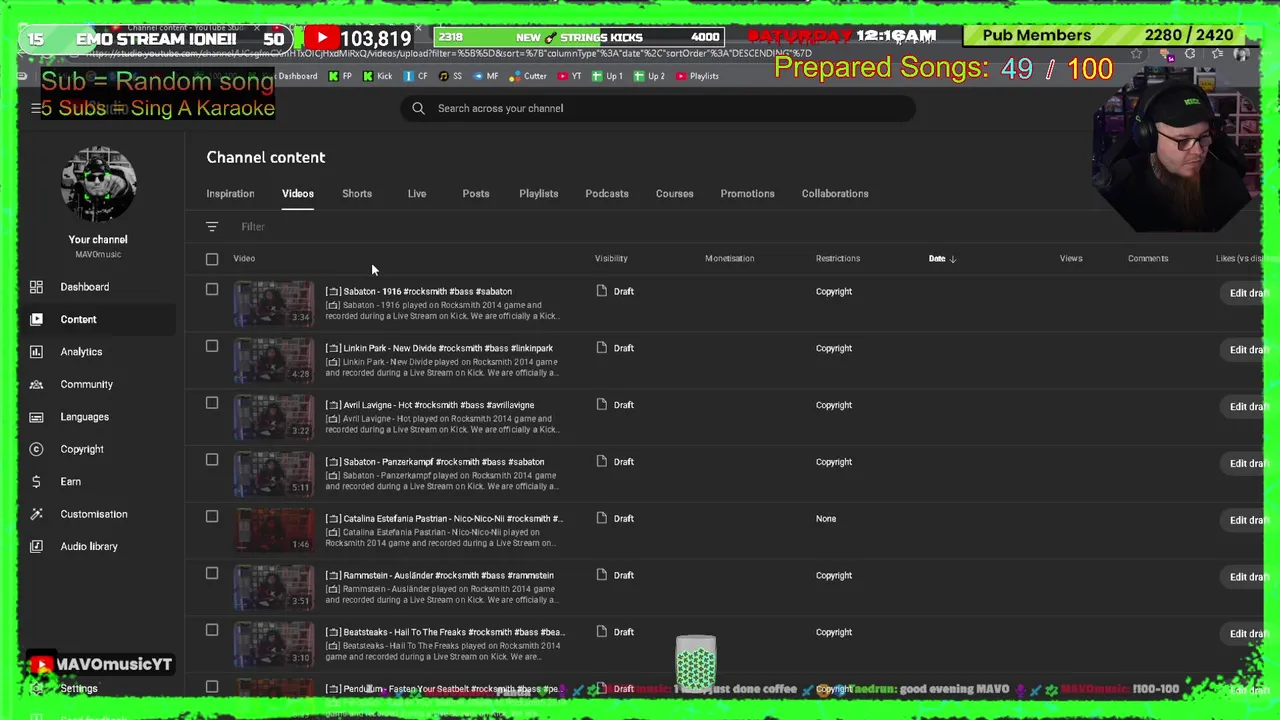Image resolution: width=1280 pixels, height=720 pixels.
Task: Click None restriction of Catalina Estefania row
Action: click(826, 519)
